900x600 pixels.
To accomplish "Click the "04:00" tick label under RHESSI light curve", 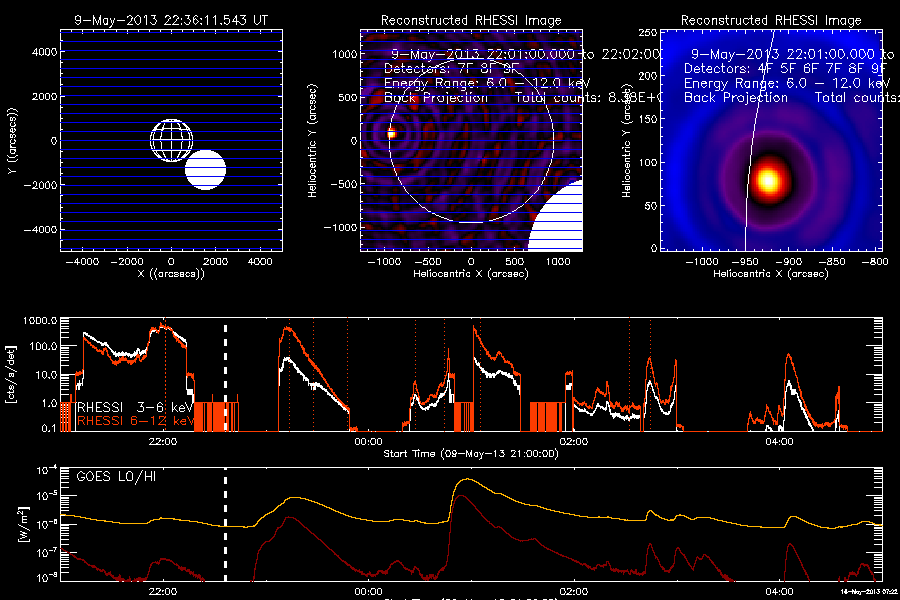I will pyautogui.click(x=779, y=442).
